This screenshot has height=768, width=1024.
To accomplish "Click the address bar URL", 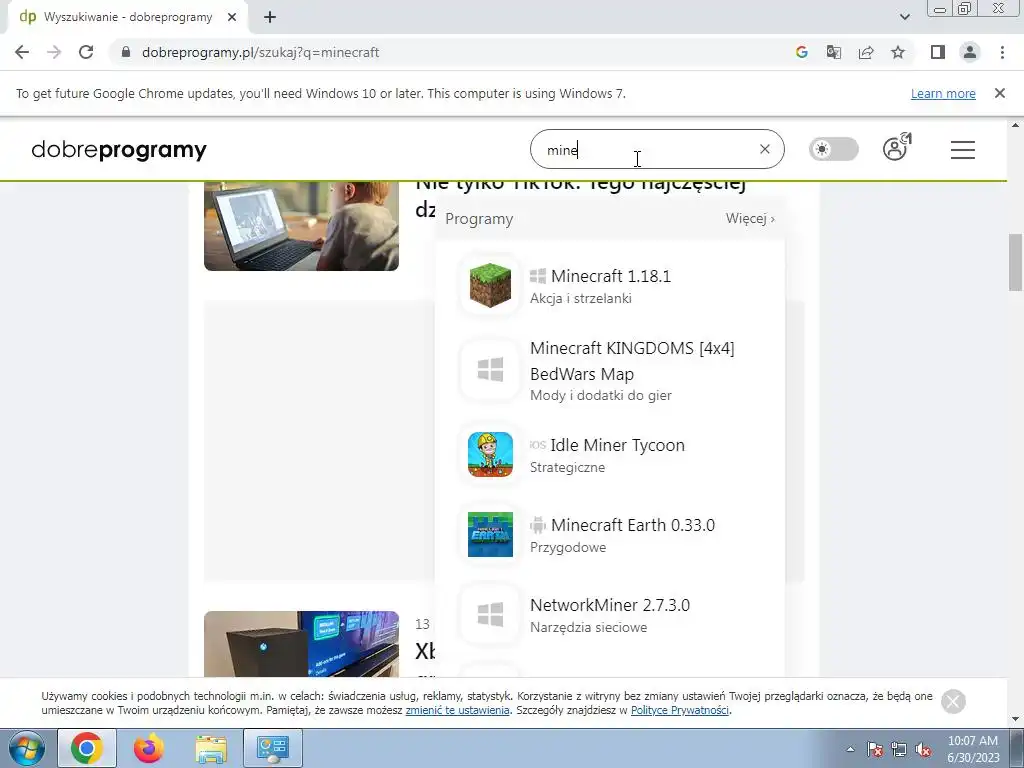I will (x=261, y=52).
